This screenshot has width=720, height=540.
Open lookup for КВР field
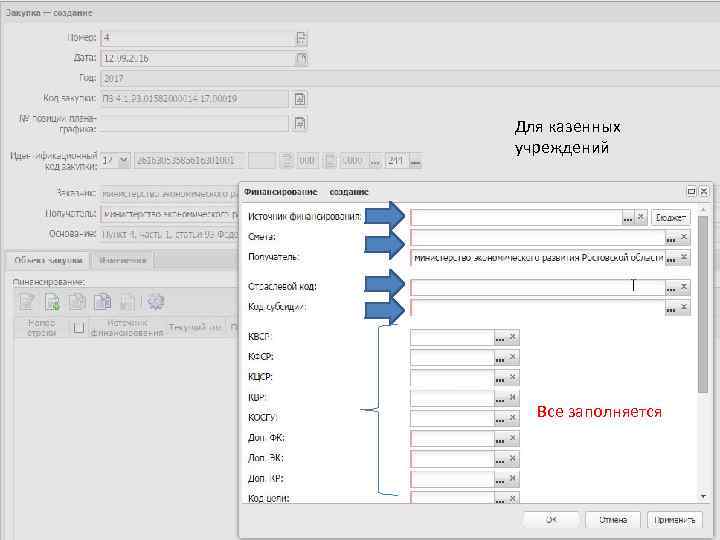coord(500,398)
